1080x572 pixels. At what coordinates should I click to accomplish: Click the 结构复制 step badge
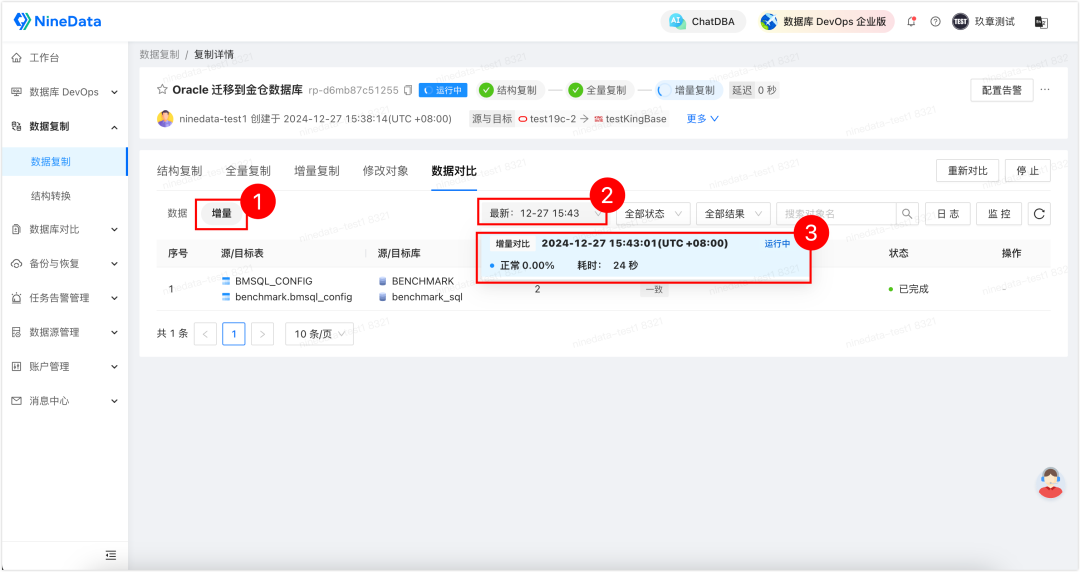(509, 90)
